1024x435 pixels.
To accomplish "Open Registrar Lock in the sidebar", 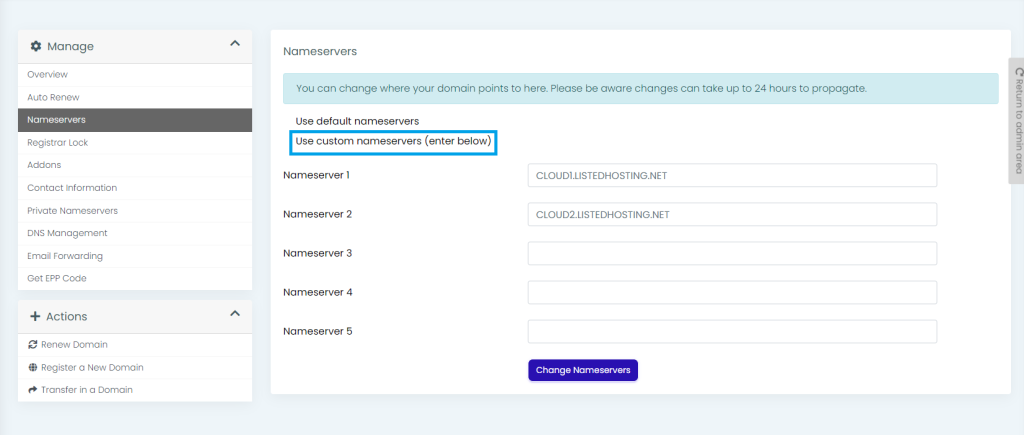I will tap(58, 143).
